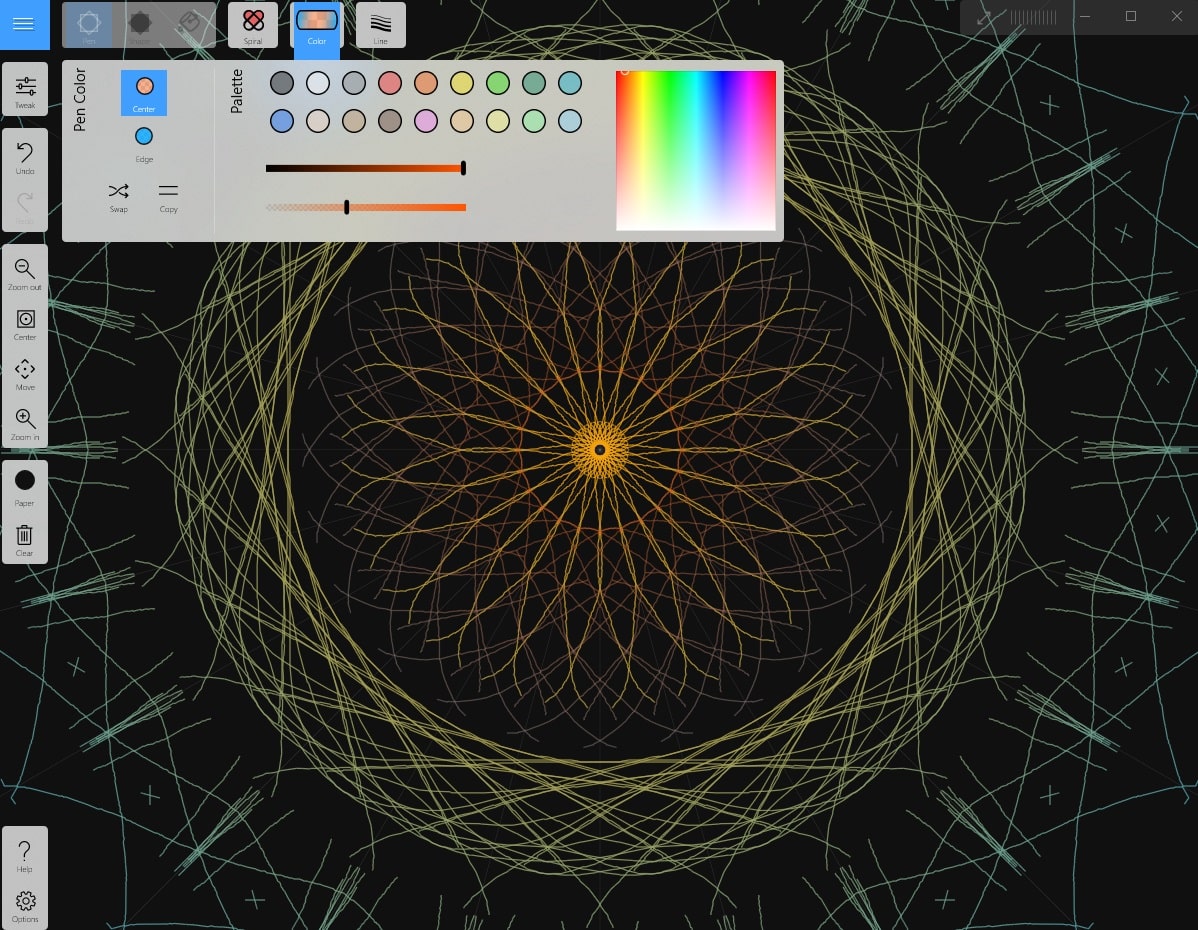The width and height of the screenshot is (1198, 930).
Task: Switch to the Color tab
Action: (317, 25)
